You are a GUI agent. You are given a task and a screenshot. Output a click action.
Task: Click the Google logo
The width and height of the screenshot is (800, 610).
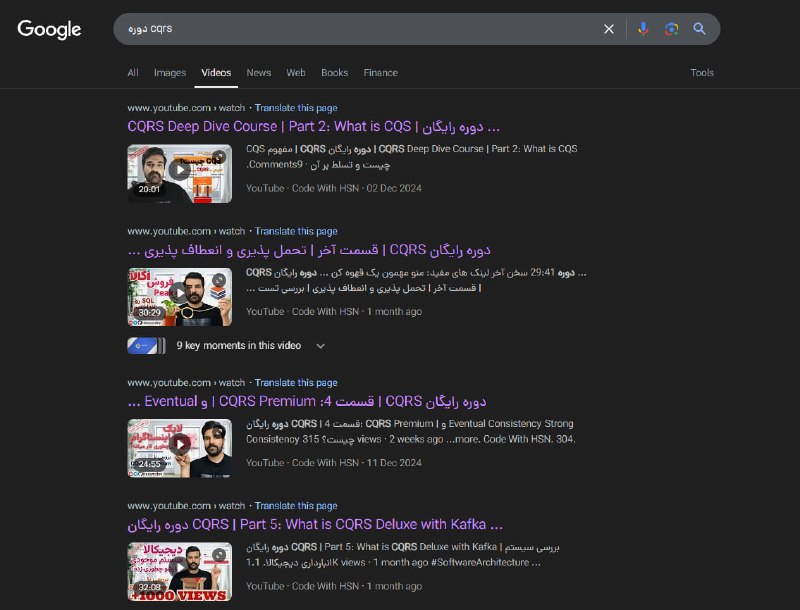(49, 30)
